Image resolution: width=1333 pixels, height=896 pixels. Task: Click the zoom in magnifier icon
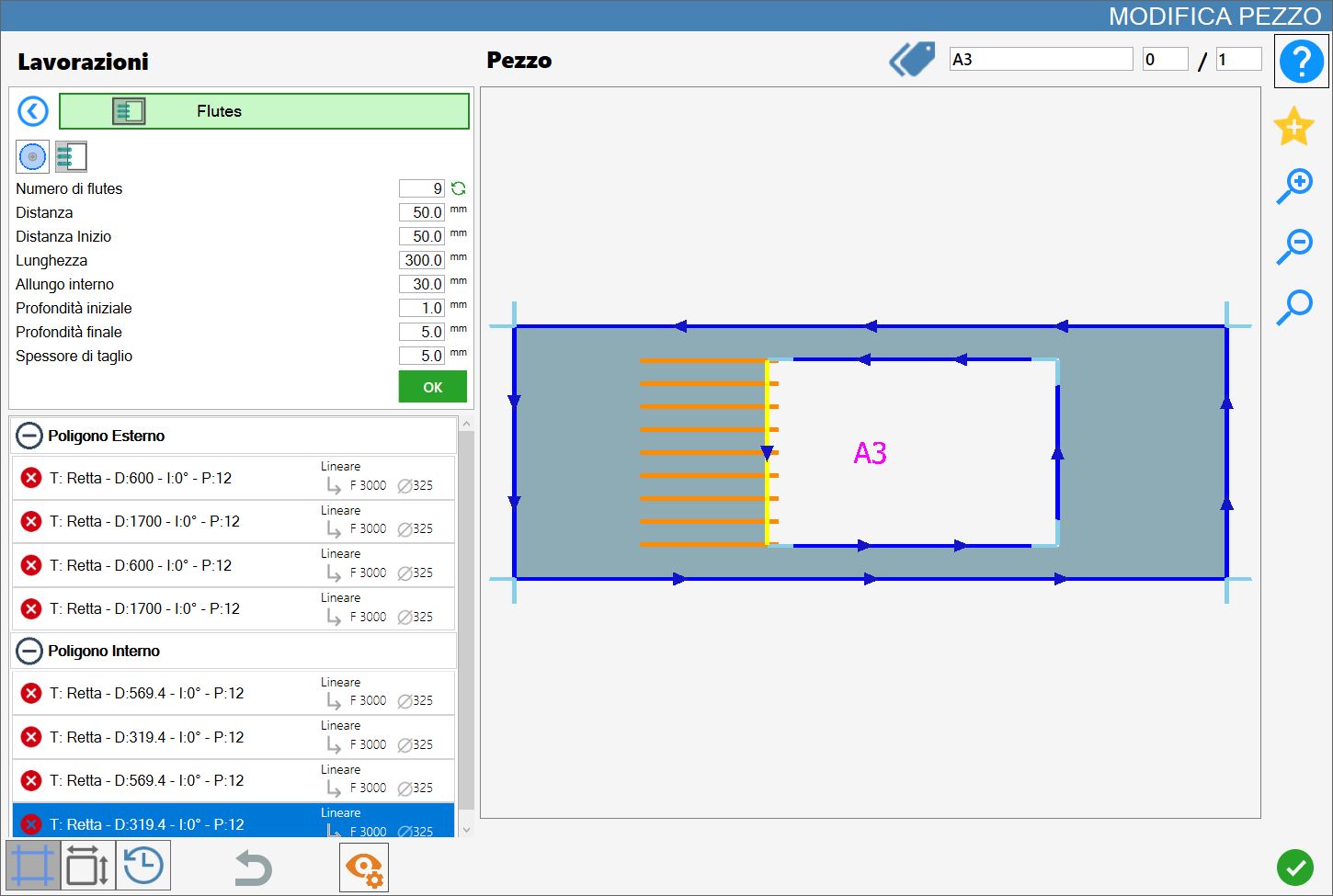(1294, 187)
